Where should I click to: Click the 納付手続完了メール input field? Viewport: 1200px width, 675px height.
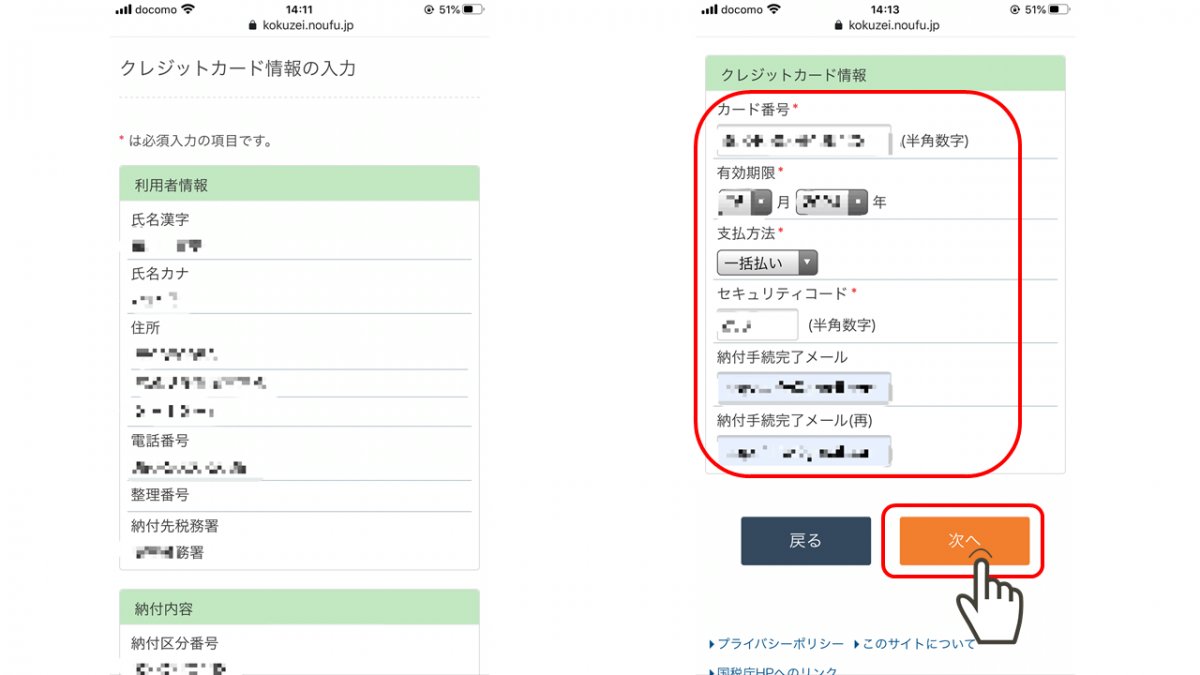pos(804,388)
